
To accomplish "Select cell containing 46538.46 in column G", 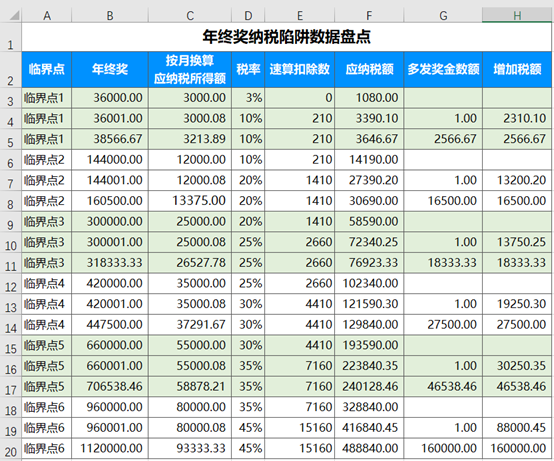I will point(443,386).
